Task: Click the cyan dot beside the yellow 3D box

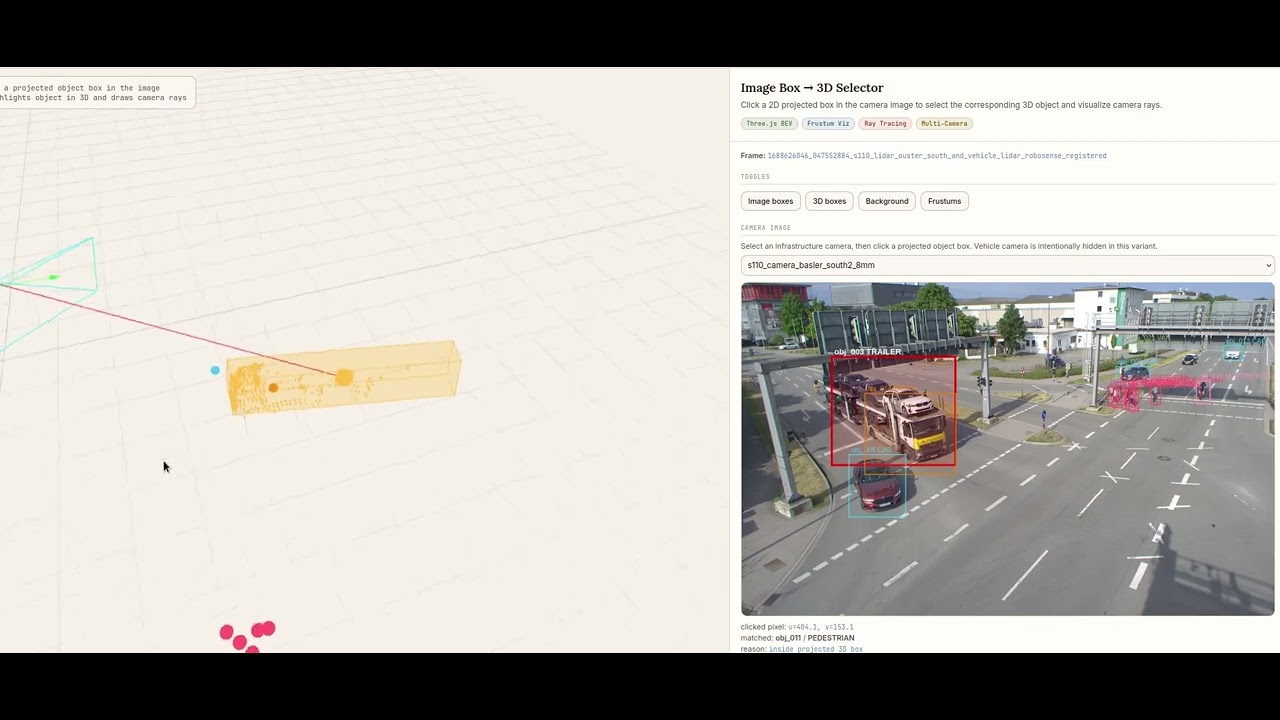Action: (215, 370)
